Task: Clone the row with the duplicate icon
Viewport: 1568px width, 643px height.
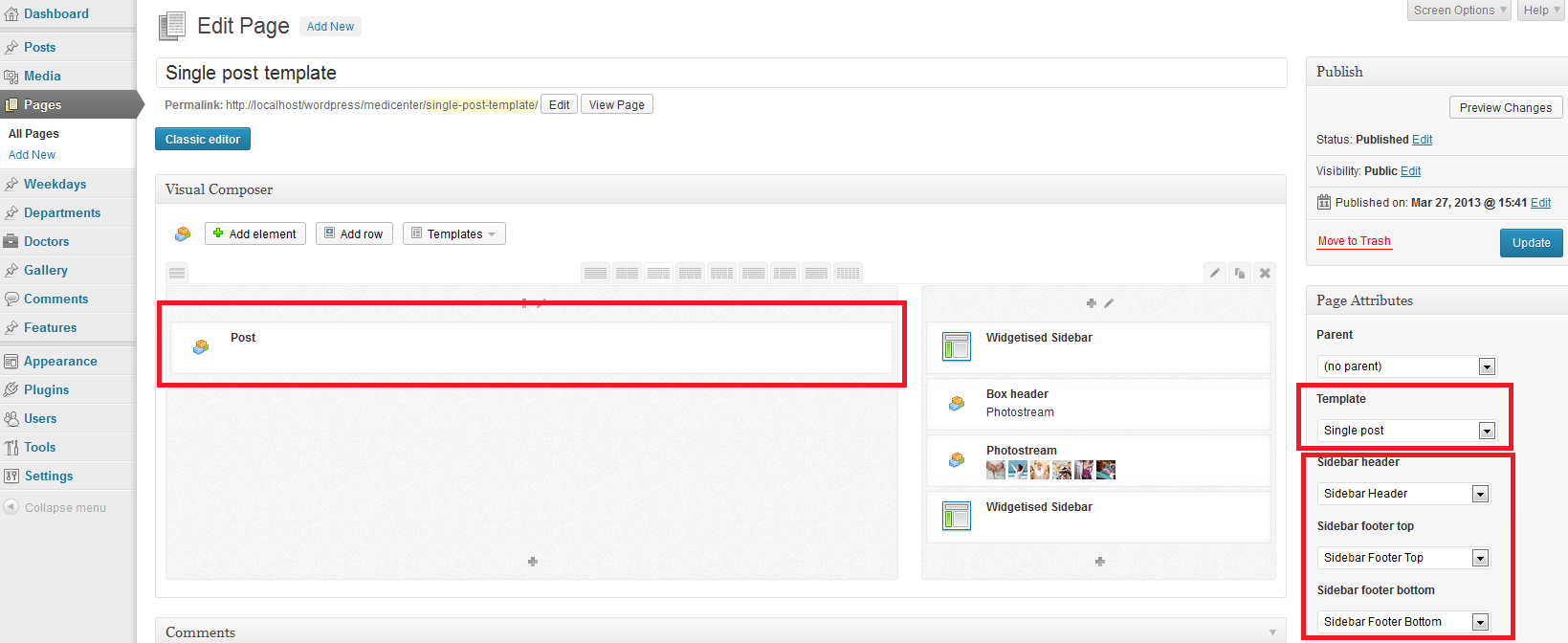Action: coord(1240,273)
